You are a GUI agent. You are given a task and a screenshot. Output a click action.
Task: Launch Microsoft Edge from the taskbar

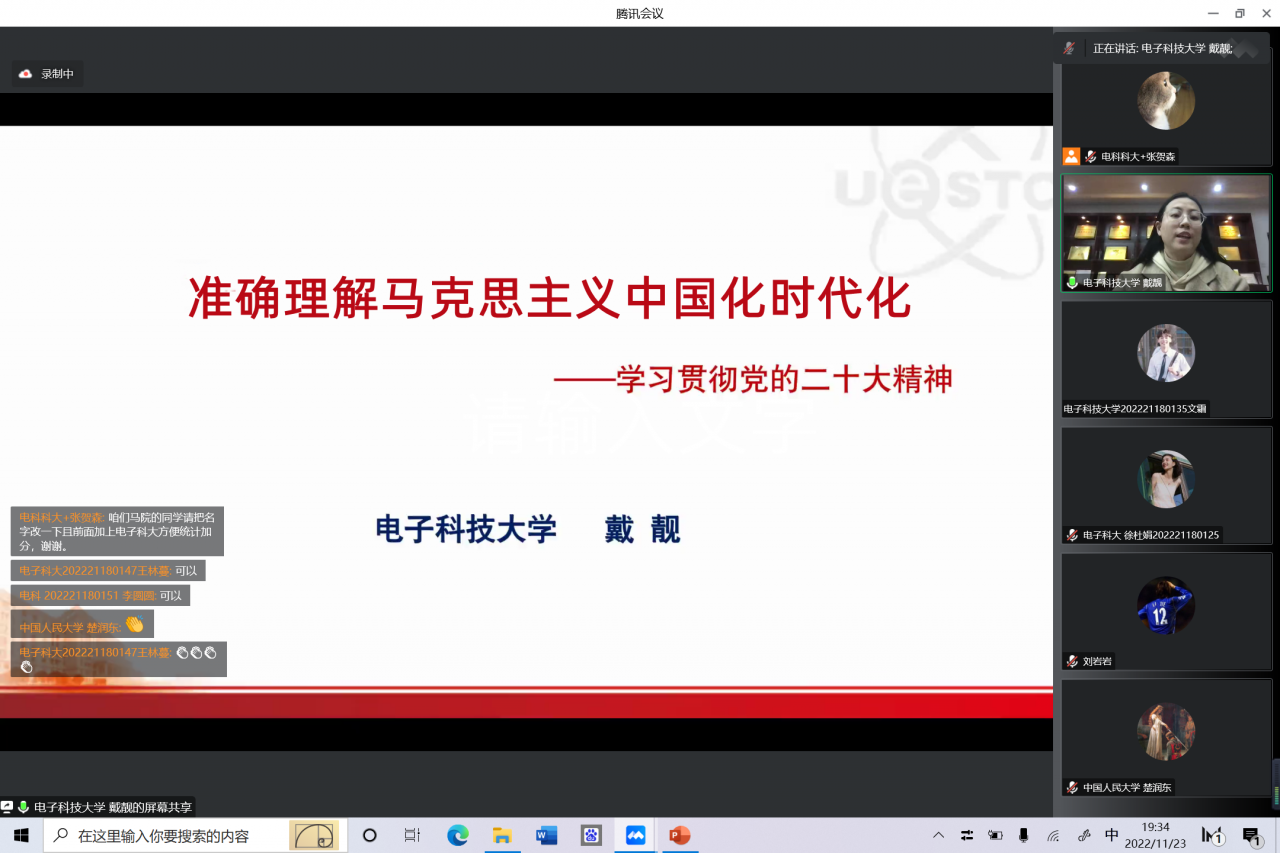click(458, 836)
